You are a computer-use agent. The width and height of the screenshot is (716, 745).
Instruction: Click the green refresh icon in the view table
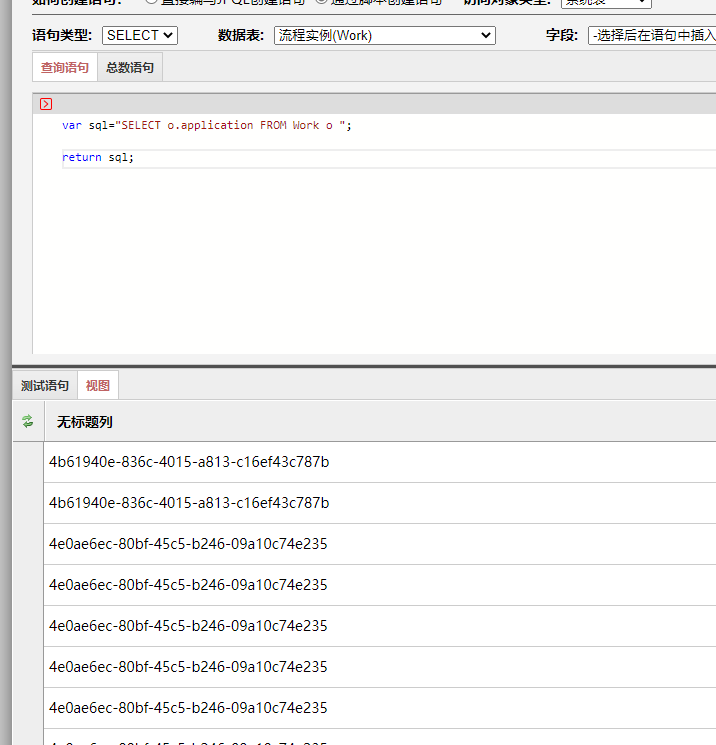coord(27,422)
